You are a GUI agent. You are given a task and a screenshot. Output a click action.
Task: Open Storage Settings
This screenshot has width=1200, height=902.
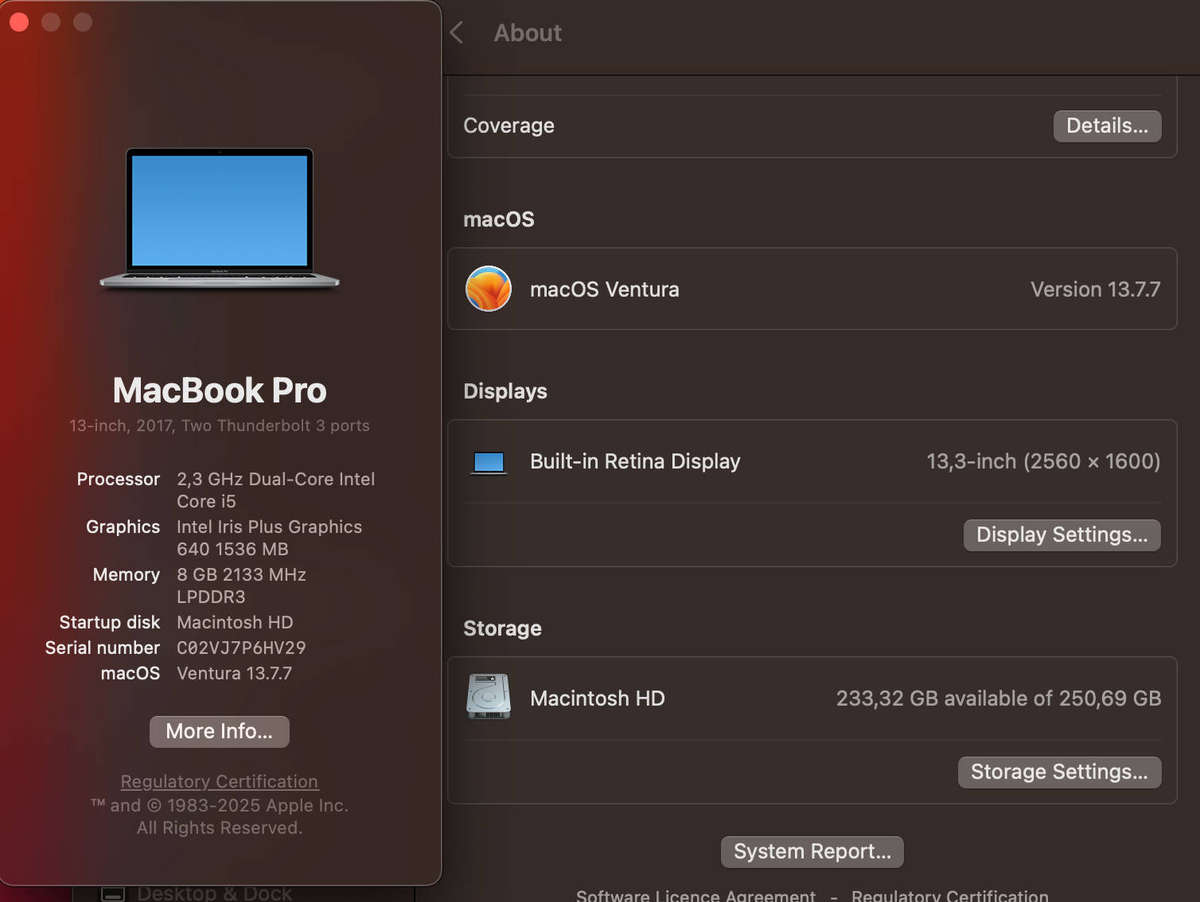pyautogui.click(x=1059, y=771)
